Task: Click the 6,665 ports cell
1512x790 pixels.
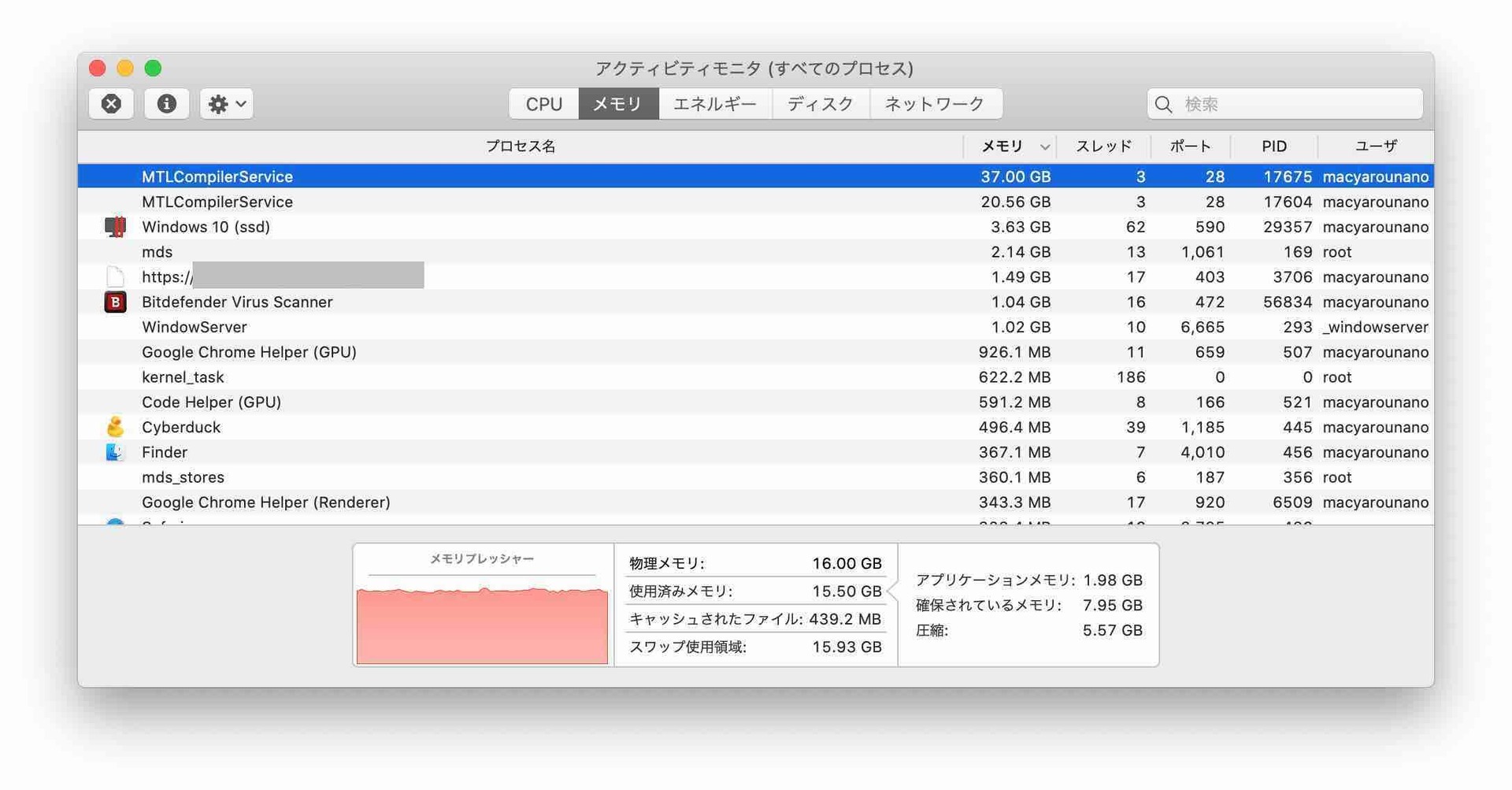Action: [1203, 327]
